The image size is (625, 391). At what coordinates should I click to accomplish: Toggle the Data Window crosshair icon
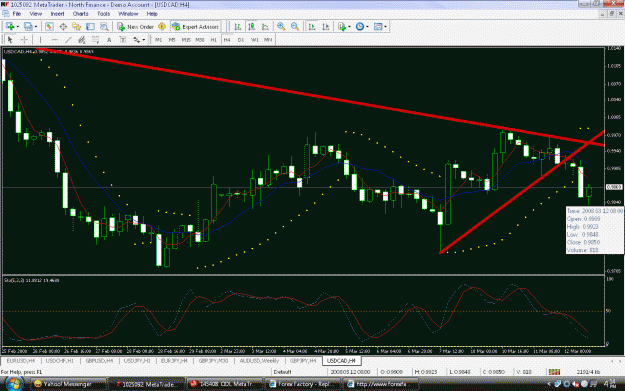[63, 27]
